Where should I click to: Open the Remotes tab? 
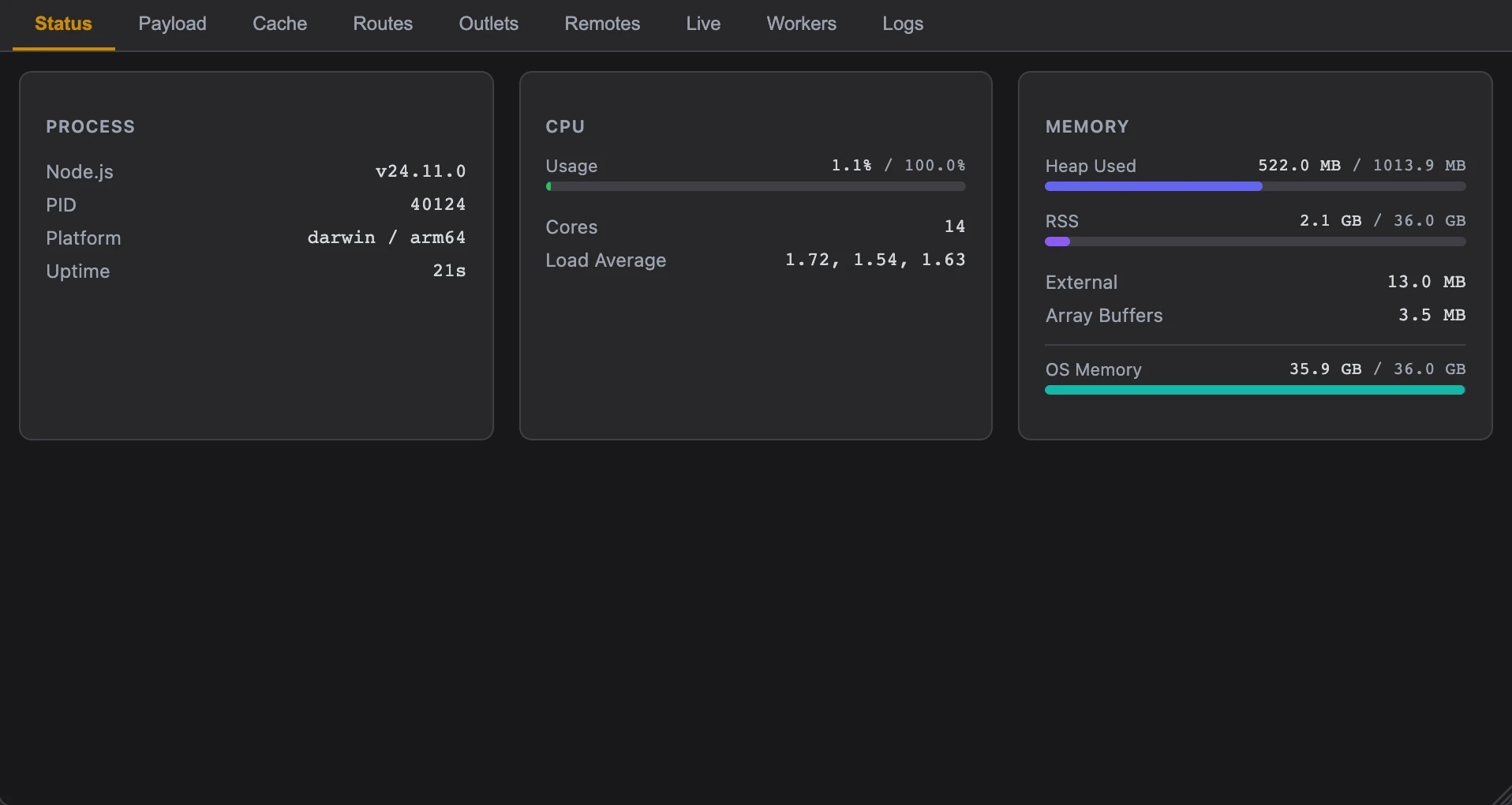(x=602, y=24)
